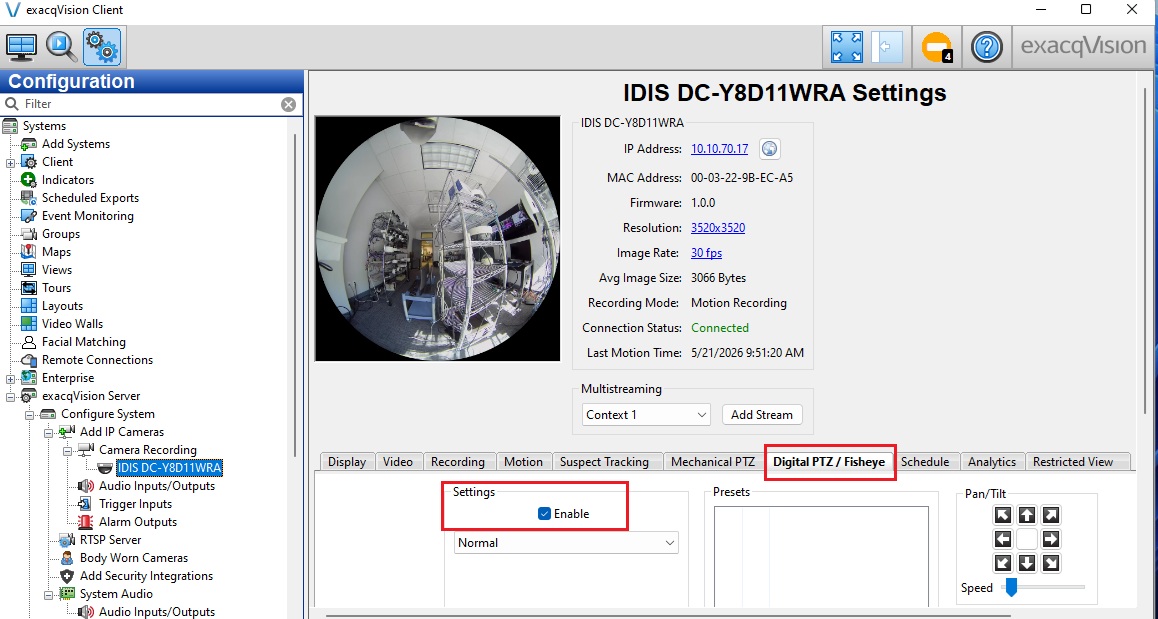Switch to the Schedule tab

click(925, 462)
